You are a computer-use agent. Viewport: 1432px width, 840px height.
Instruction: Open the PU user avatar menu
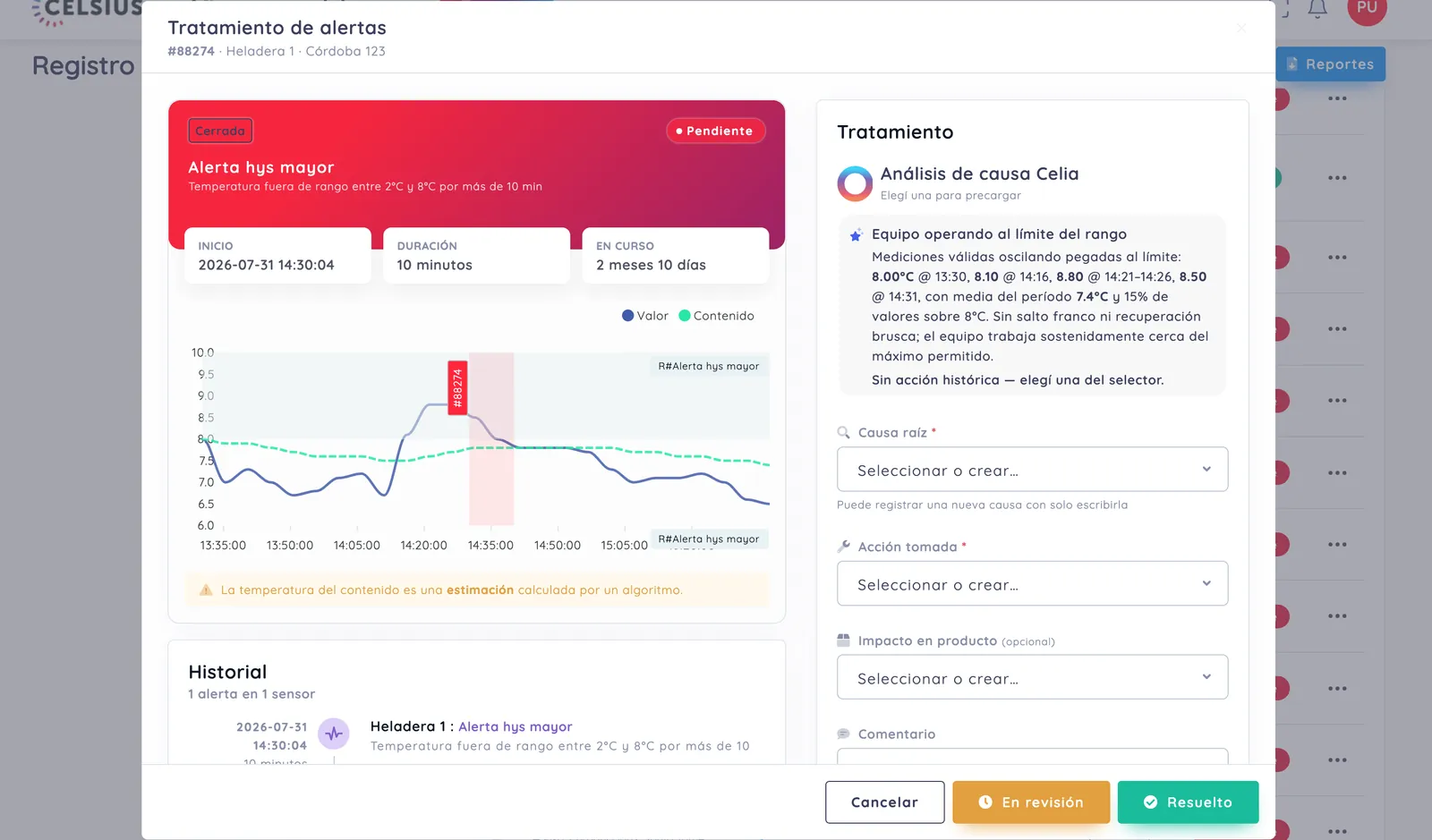point(1367,8)
